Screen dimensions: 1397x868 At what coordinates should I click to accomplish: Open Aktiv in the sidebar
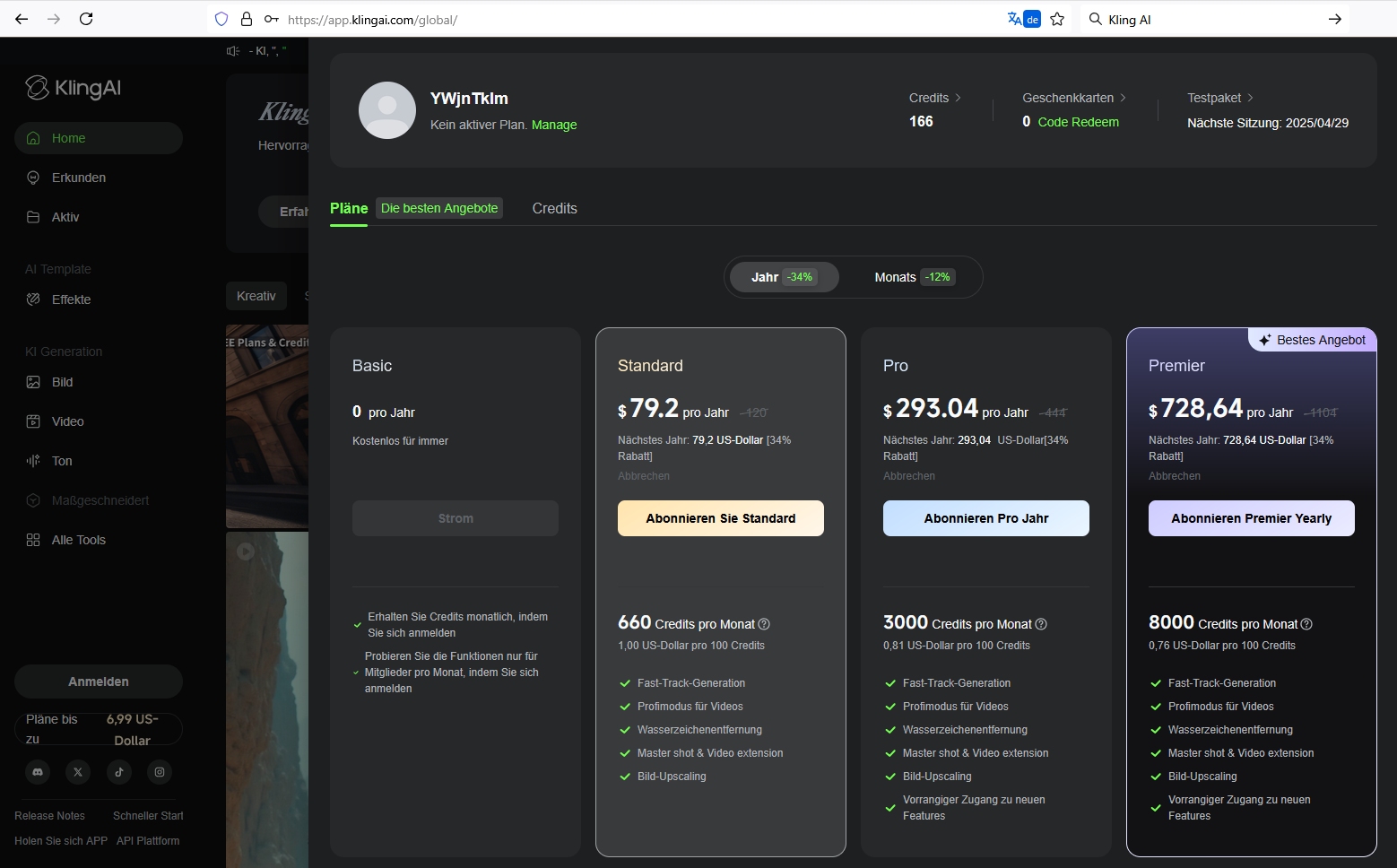tap(99, 217)
